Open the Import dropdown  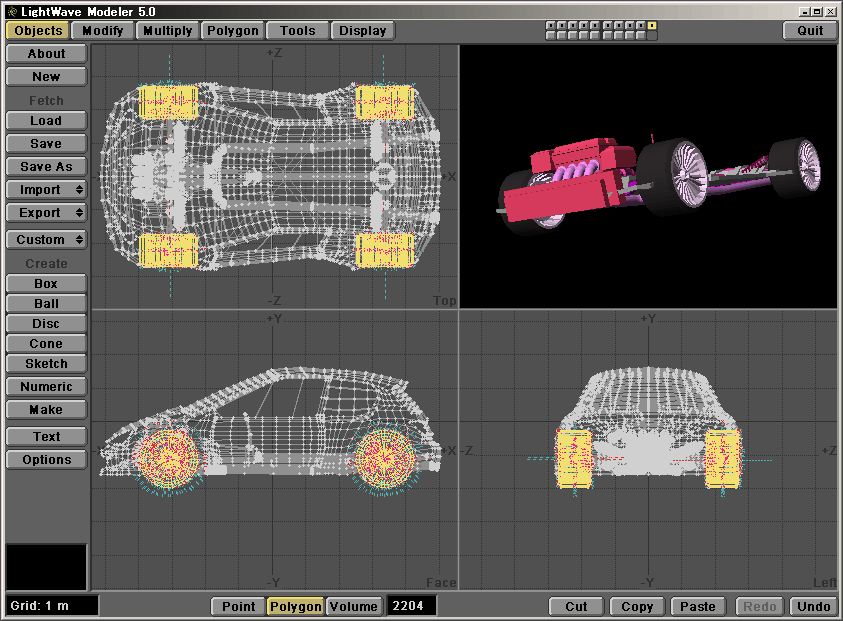(x=46, y=190)
